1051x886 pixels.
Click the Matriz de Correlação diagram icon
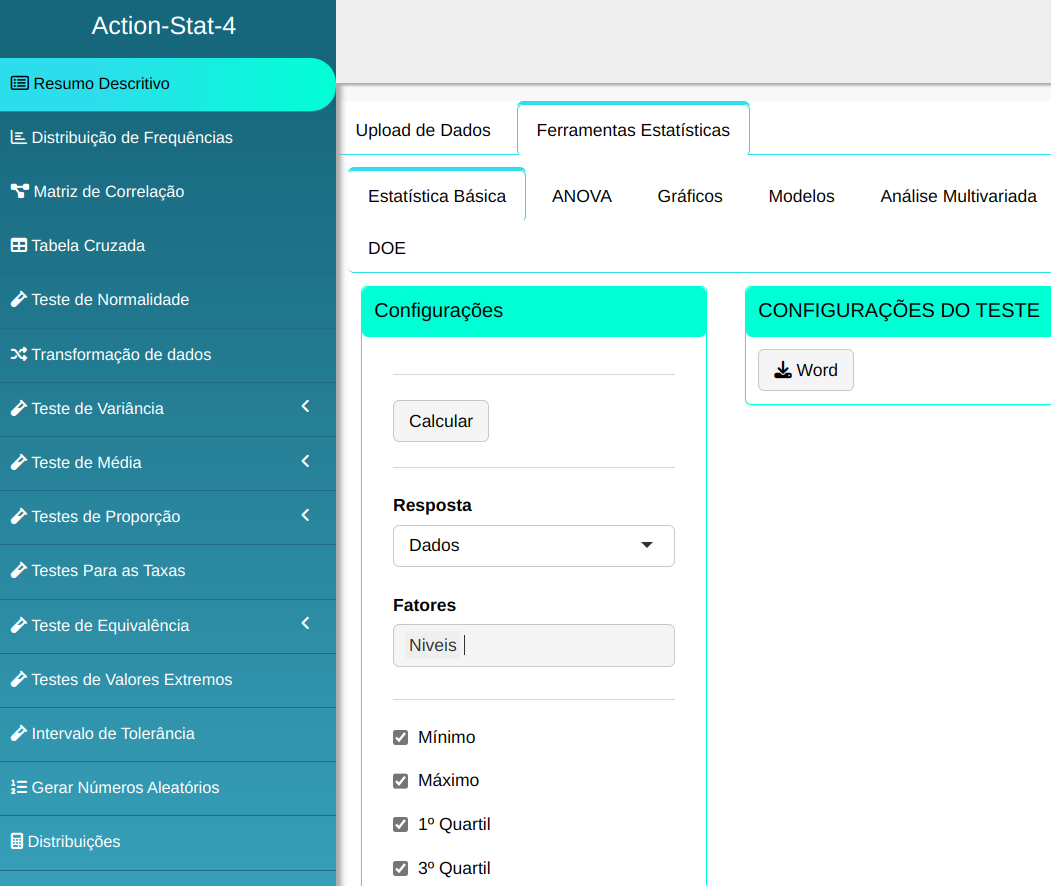coord(19,192)
